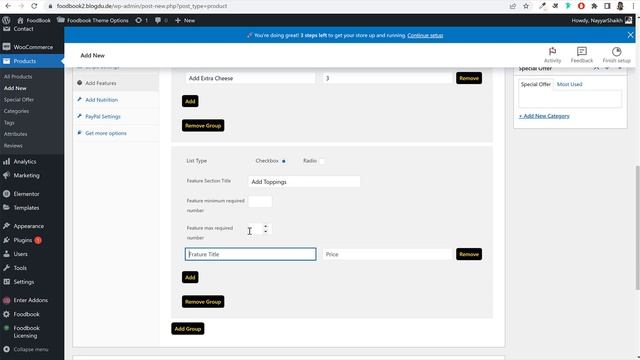Go to All Products submenu
This screenshot has width=640, height=360.
coord(18,76)
